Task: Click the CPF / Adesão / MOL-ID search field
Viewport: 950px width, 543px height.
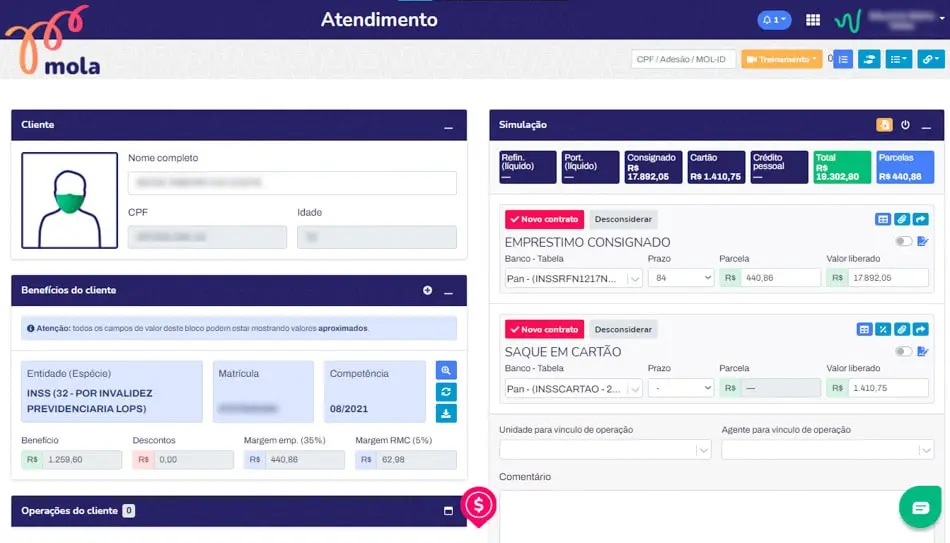Action: coord(683,59)
